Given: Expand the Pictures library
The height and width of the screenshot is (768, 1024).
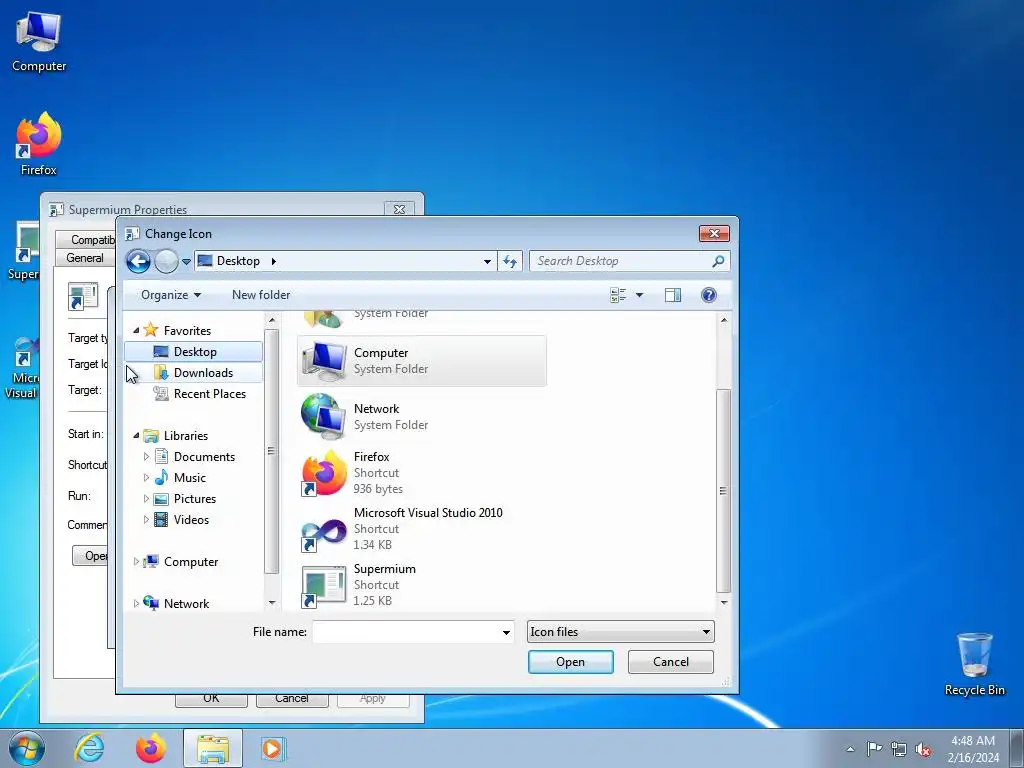Looking at the screenshot, I should (146, 498).
